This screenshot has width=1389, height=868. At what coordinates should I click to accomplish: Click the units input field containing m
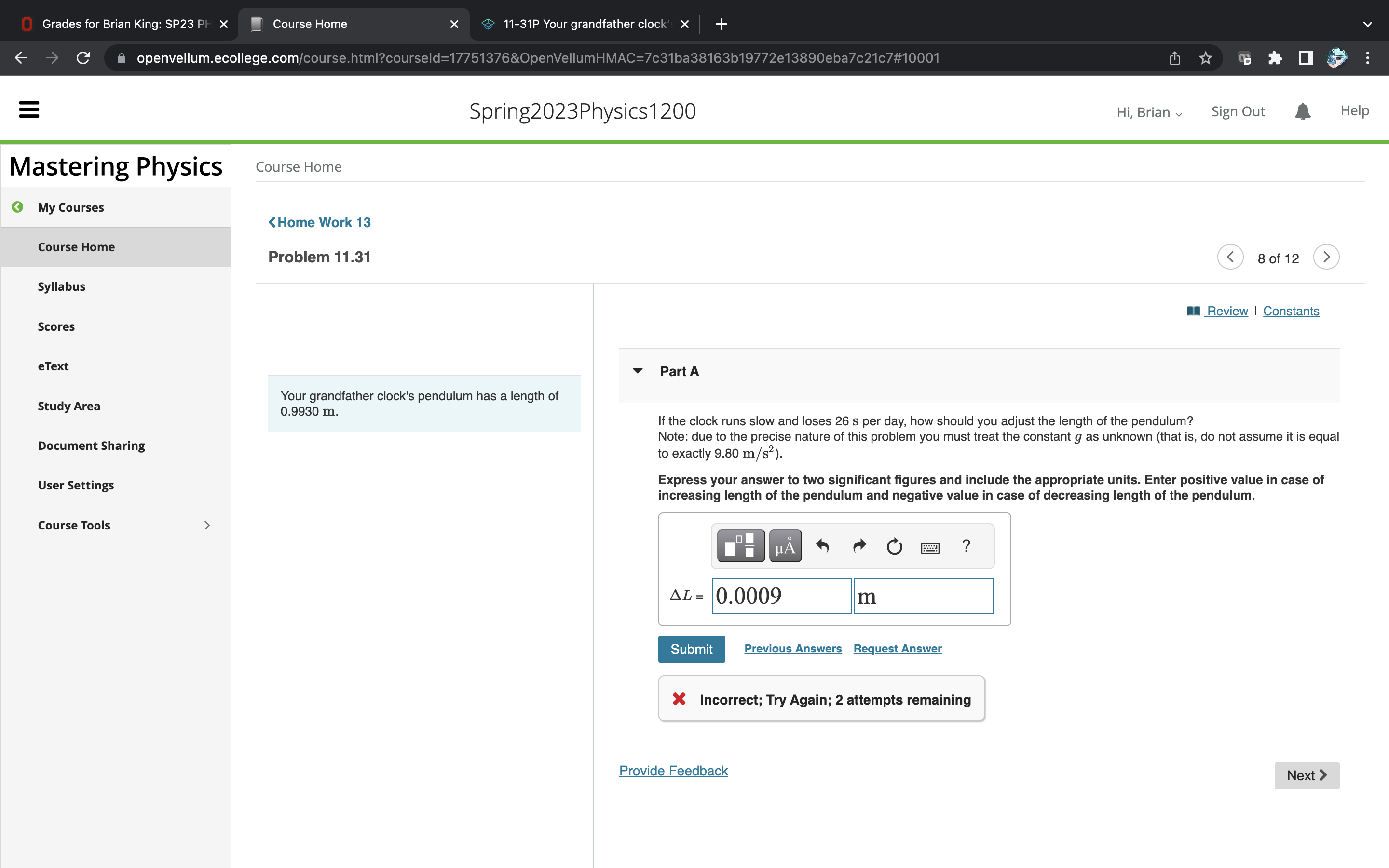point(923,596)
